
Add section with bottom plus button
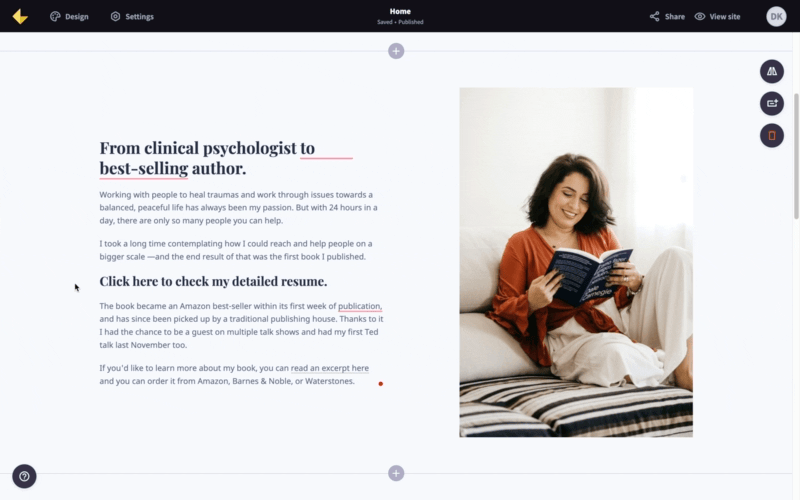396,473
